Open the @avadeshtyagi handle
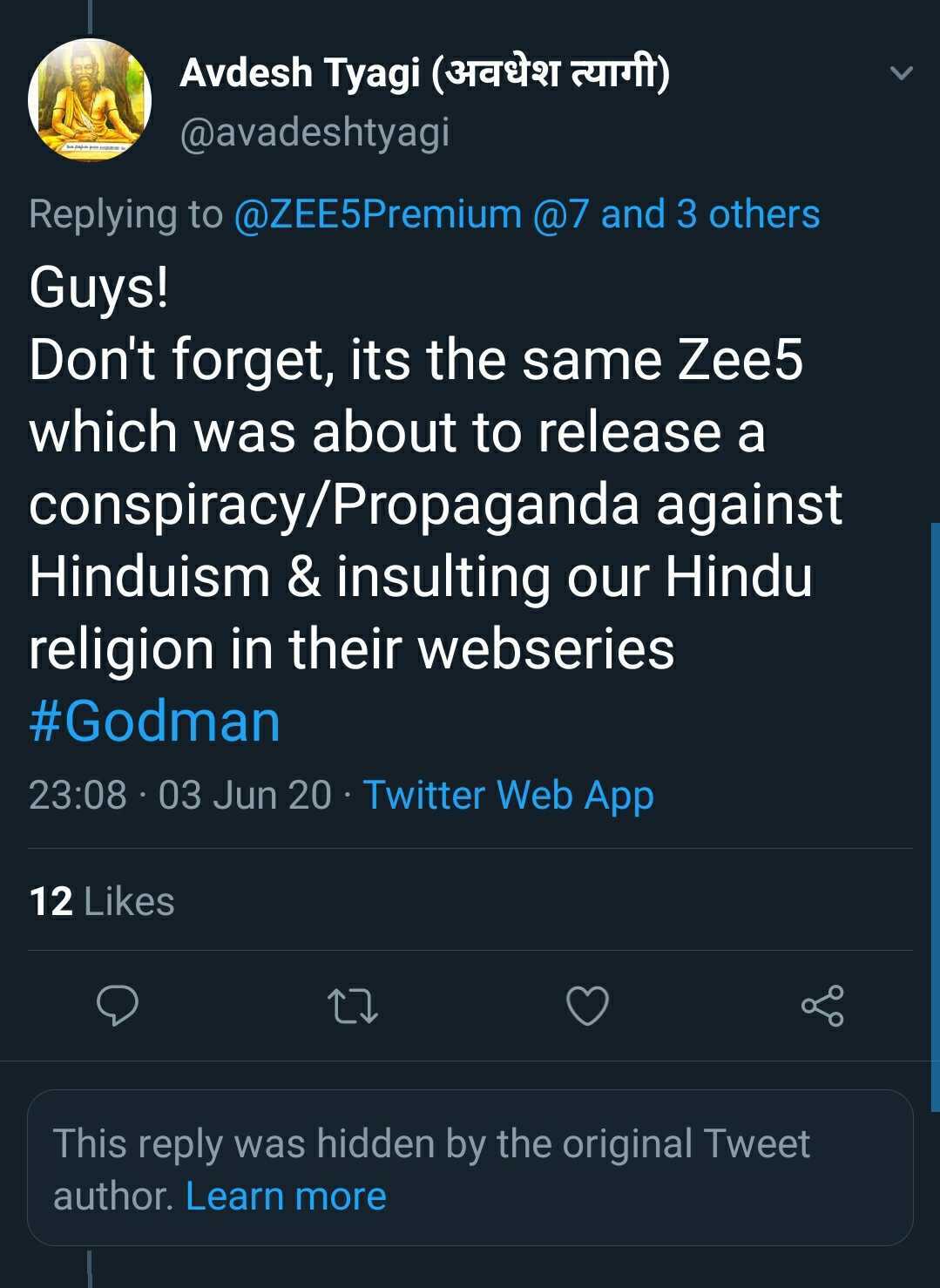 (314, 132)
